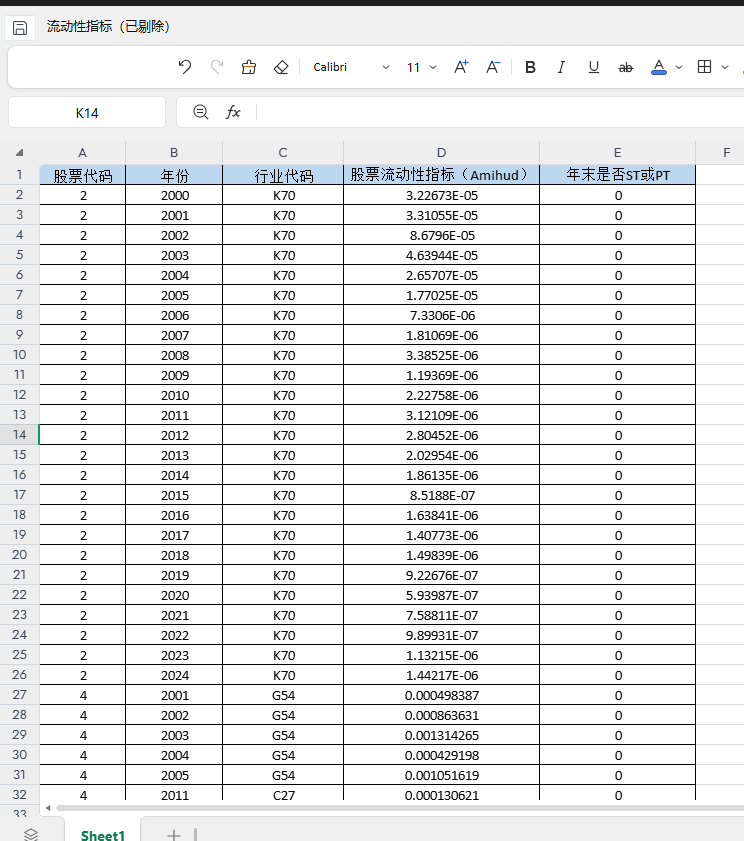
Task: Click into the formula bar input
Action: (x=499, y=112)
